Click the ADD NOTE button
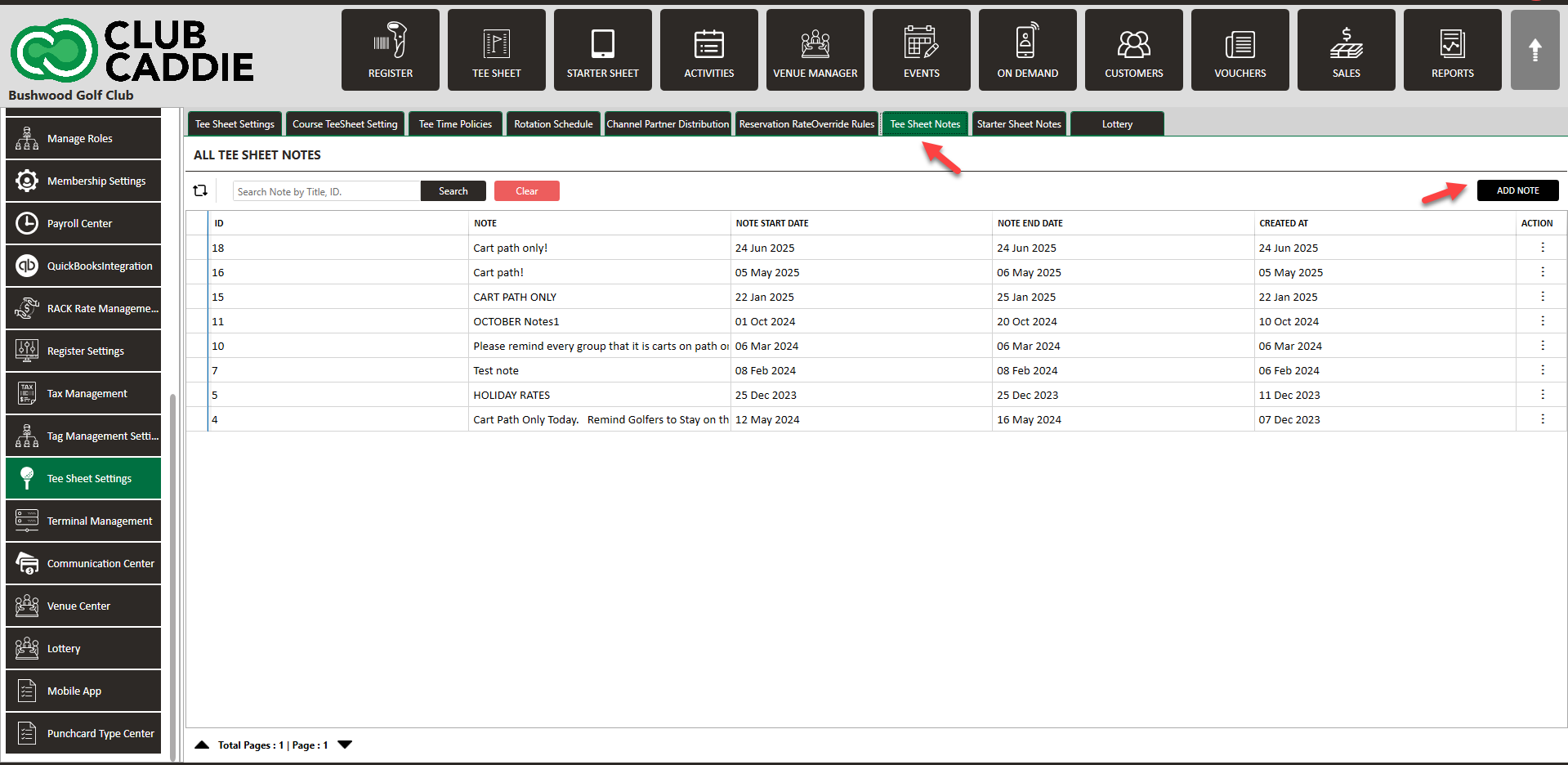Viewport: 1568px width, 765px height. (x=1517, y=190)
